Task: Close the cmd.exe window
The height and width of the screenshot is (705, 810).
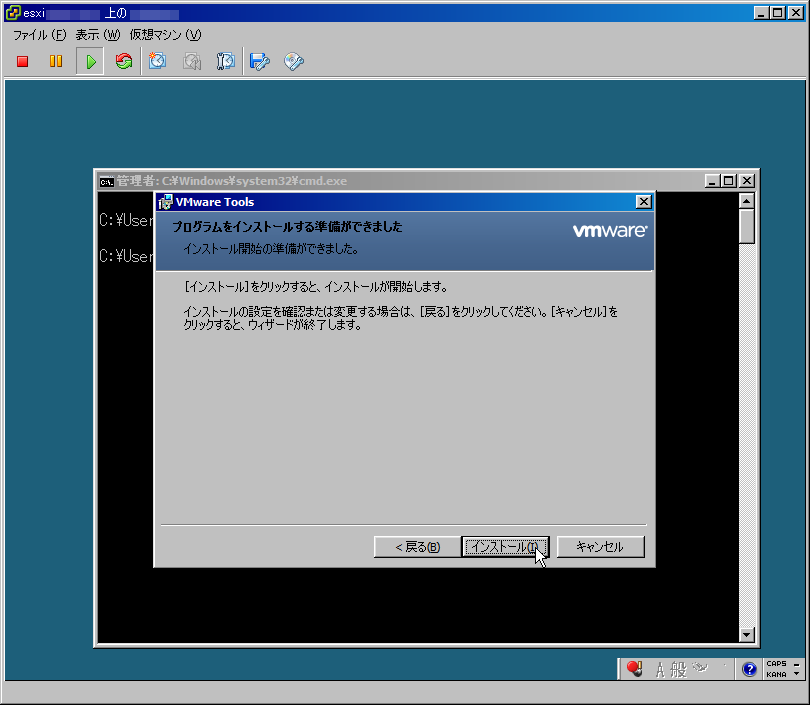Action: click(x=746, y=181)
